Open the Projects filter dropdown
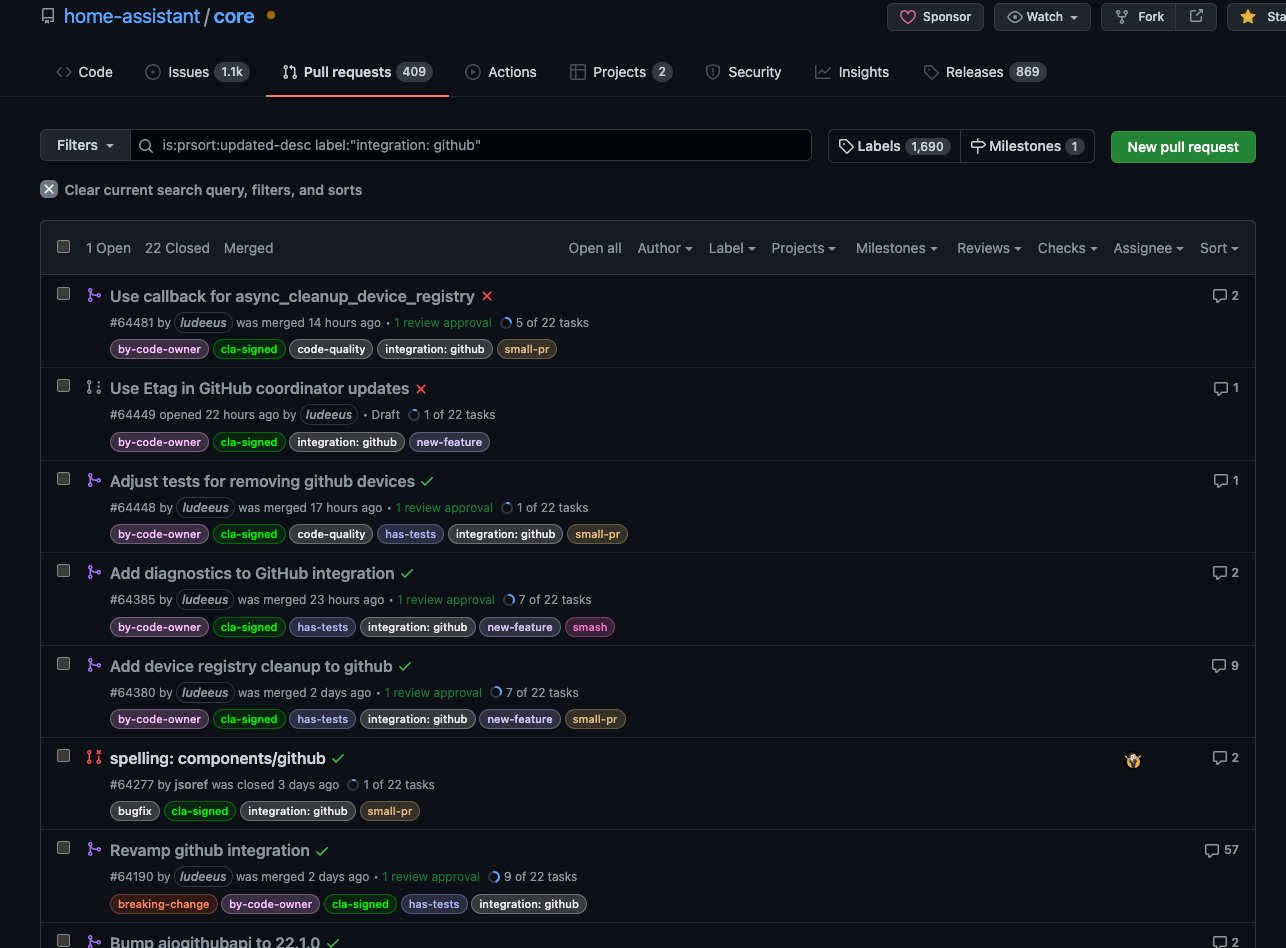Viewport: 1286px width, 948px height. 805,248
